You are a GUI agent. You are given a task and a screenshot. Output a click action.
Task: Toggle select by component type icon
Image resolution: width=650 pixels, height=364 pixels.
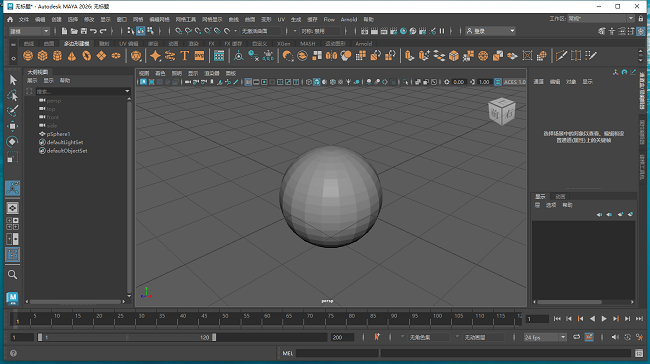(150, 31)
